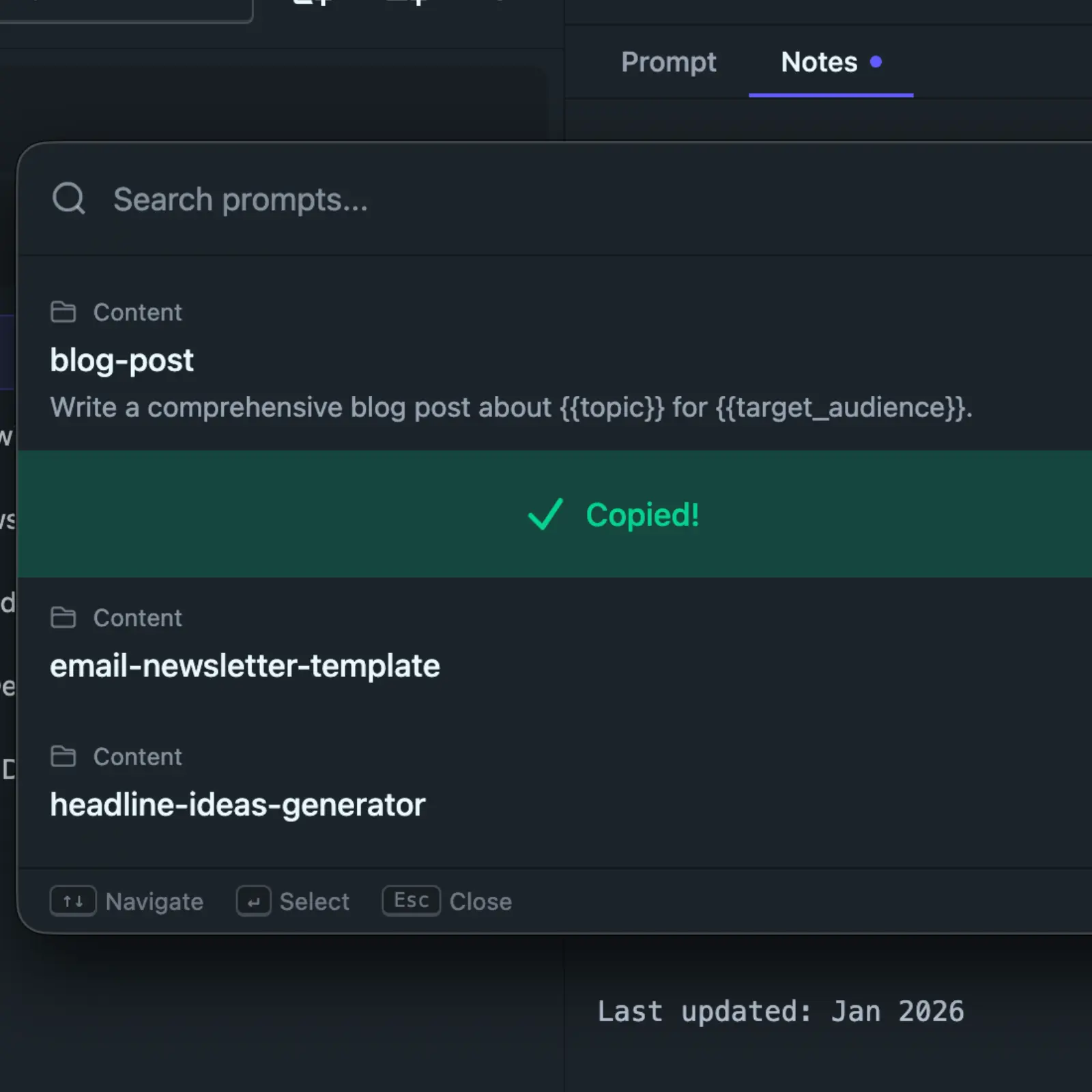The width and height of the screenshot is (1092, 1092).
Task: Click the blog-post description text
Action: pyautogui.click(x=511, y=407)
